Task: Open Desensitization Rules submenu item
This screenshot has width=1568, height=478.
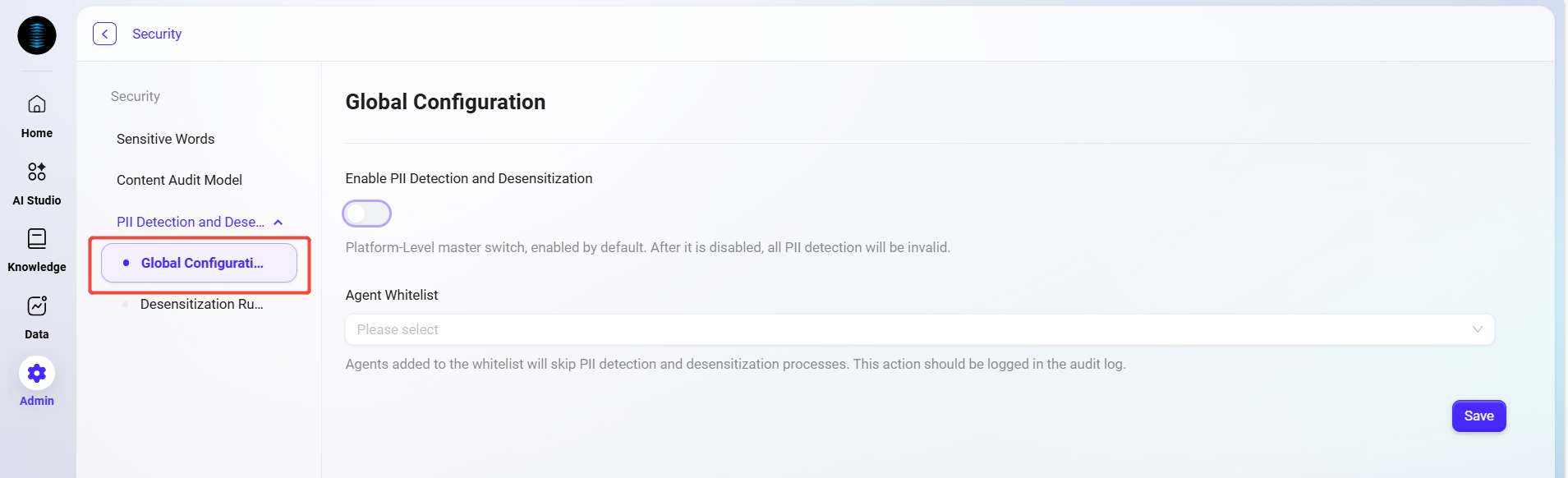Action: point(201,304)
